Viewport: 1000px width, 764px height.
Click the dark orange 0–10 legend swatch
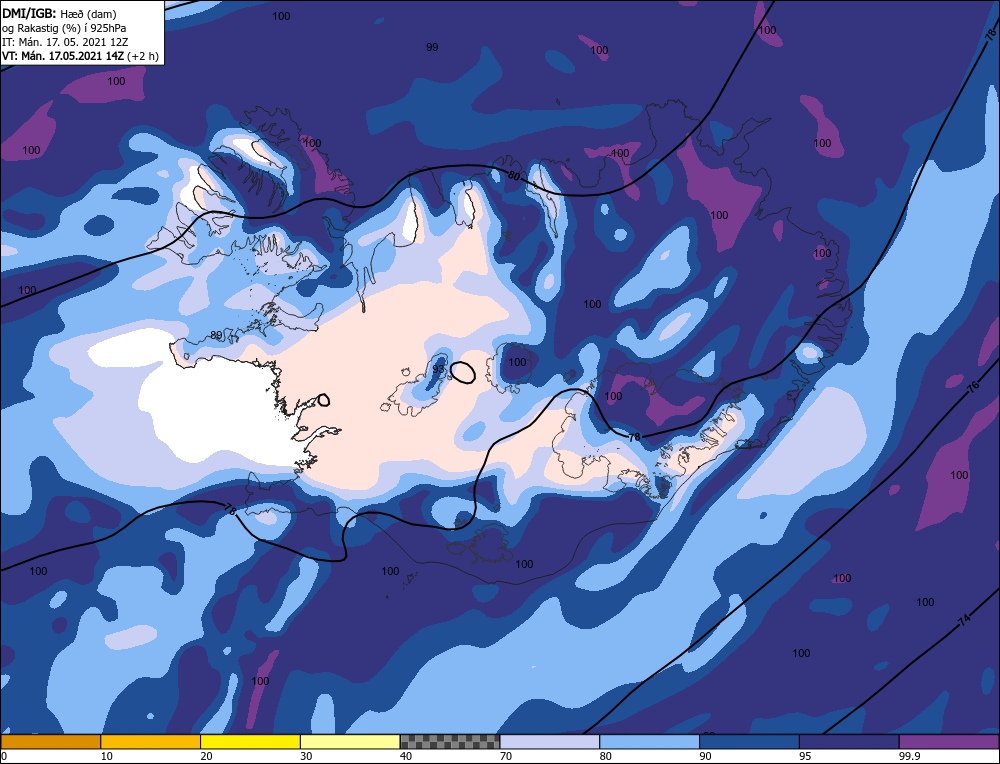pos(50,741)
